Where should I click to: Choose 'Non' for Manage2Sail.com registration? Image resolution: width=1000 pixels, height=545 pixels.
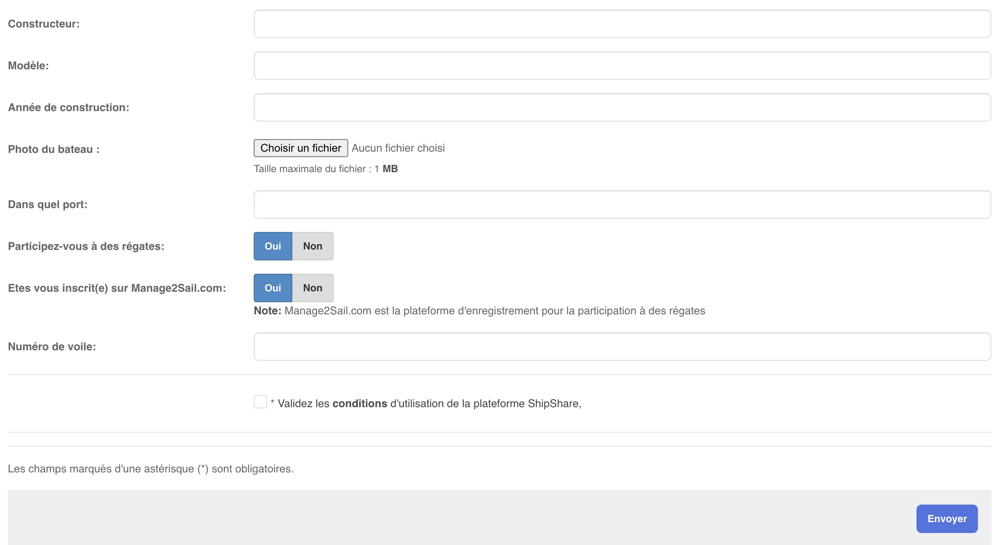click(313, 288)
